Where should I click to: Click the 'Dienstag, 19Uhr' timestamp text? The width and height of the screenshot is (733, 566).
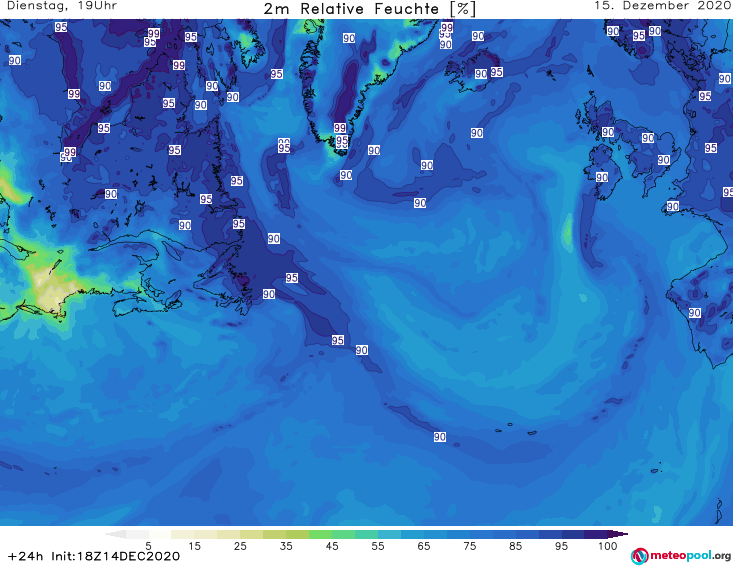62,6
